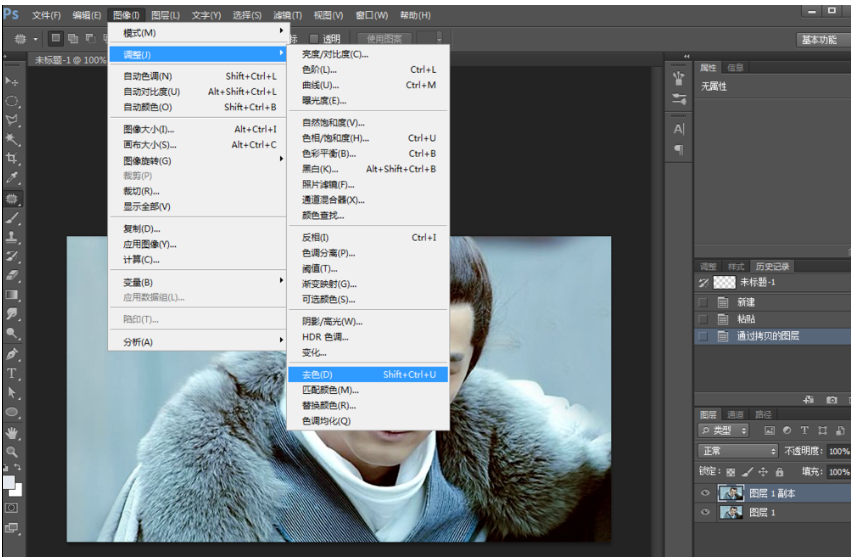Toggle visibility of 图层 1 layer
The width and height of the screenshot is (856, 557).
point(704,513)
